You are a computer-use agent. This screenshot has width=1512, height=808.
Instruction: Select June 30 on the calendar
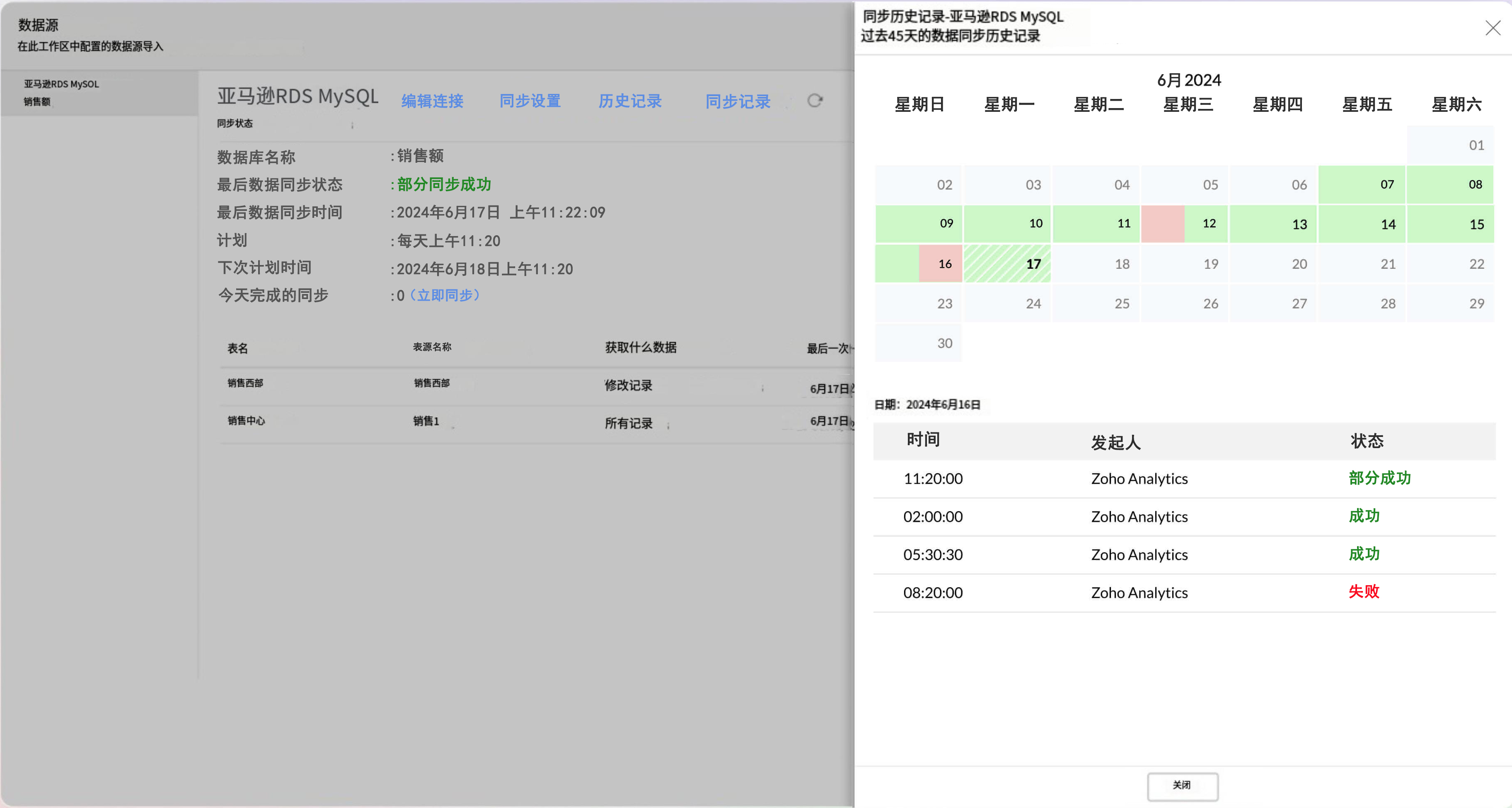click(x=918, y=342)
